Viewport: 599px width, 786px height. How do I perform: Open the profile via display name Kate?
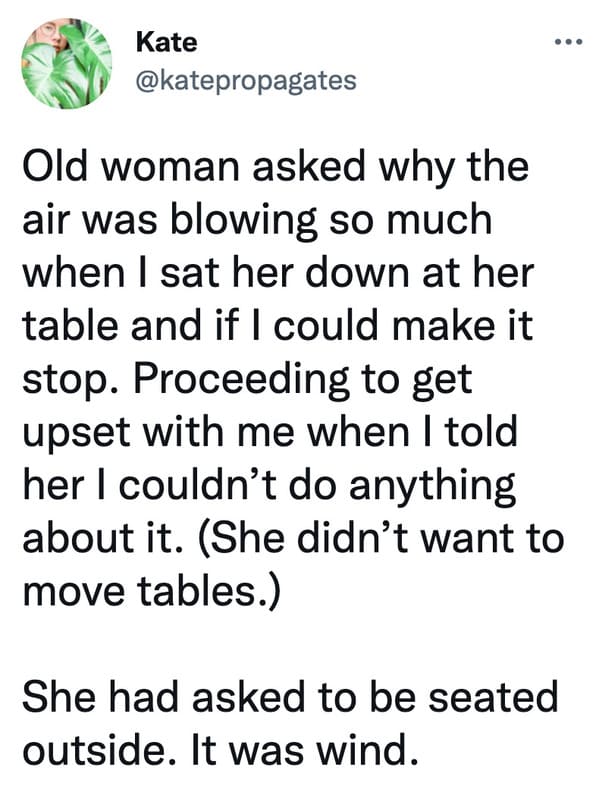166,42
